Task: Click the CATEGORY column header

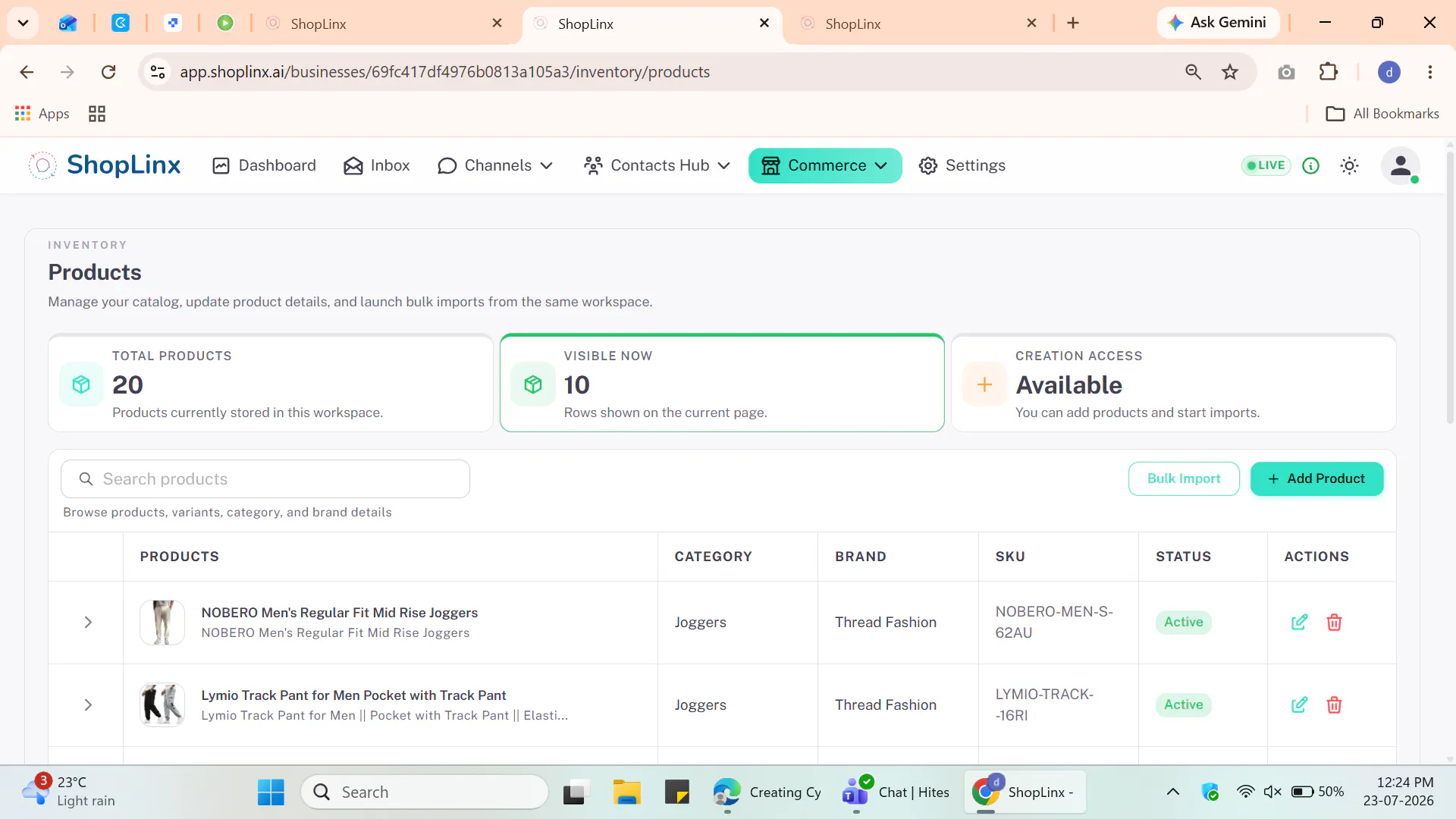Action: click(713, 557)
